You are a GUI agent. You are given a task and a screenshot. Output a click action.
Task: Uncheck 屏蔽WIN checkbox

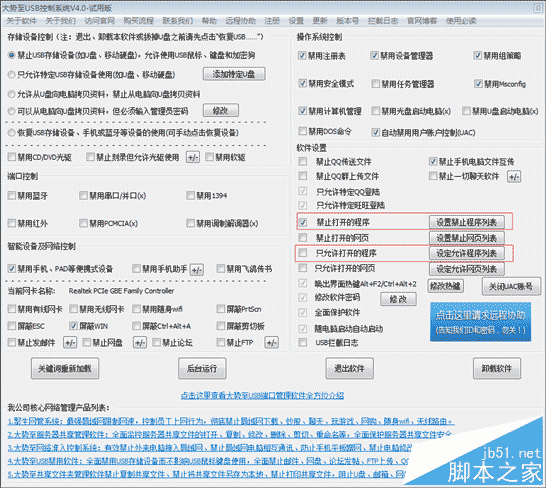tap(73, 326)
